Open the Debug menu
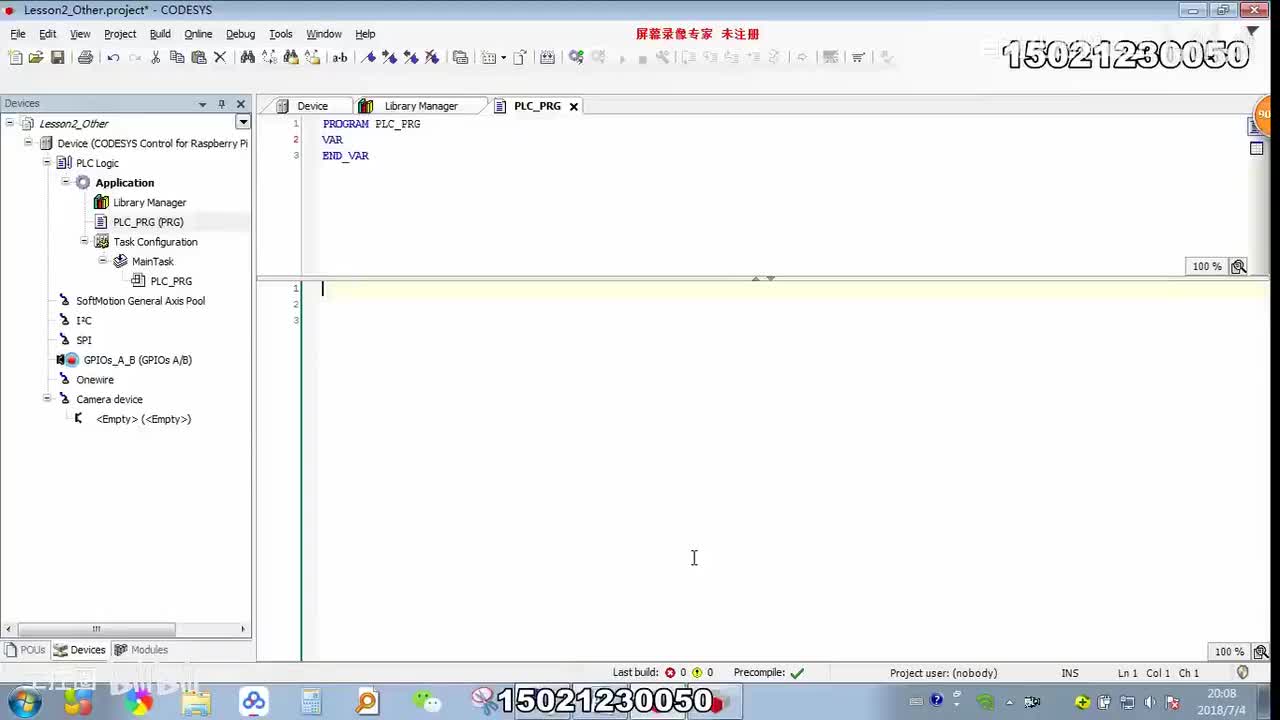This screenshot has width=1280, height=720. (x=240, y=34)
